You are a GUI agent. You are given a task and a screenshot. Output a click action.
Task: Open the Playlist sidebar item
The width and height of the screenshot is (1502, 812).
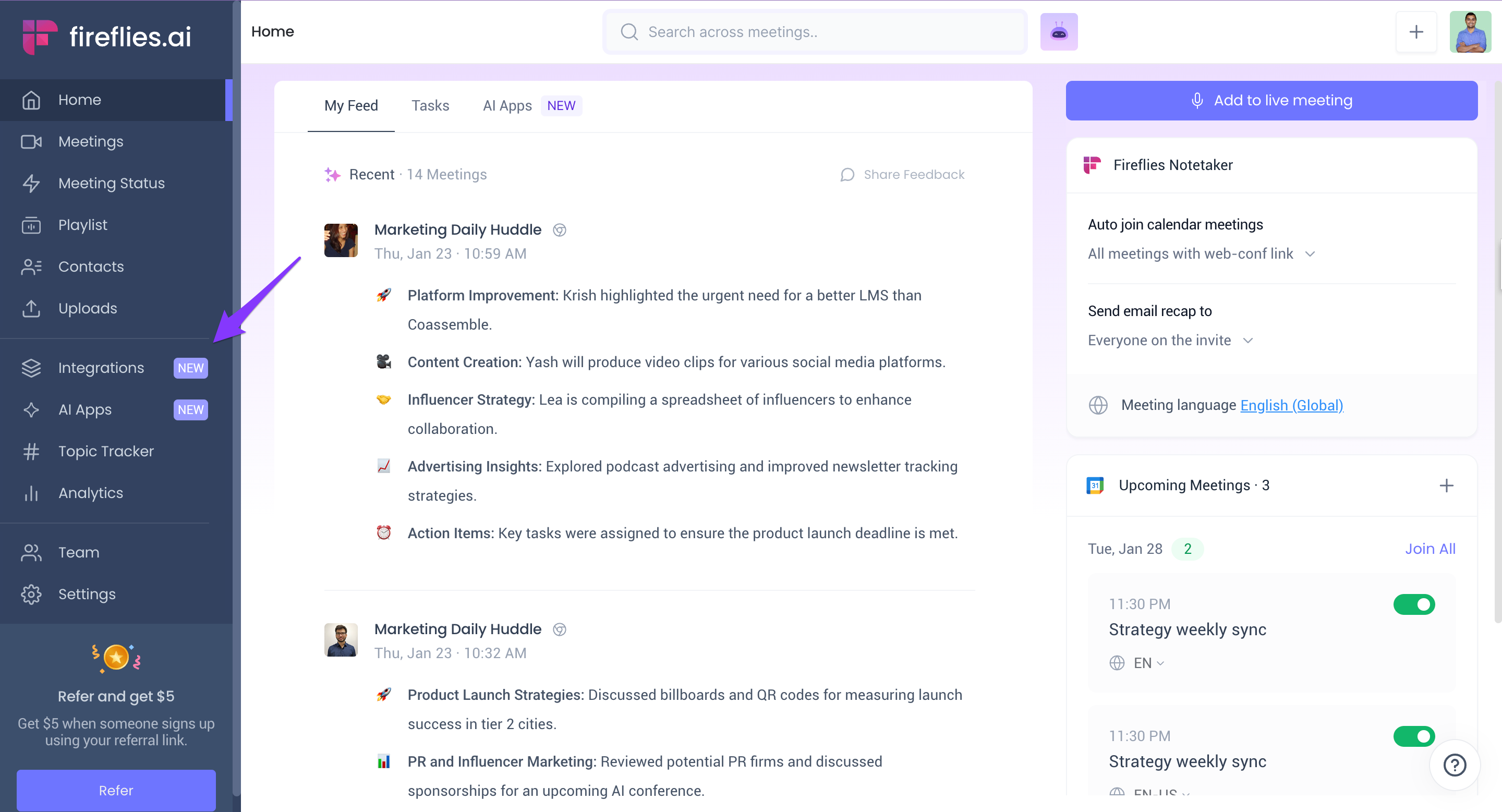click(83, 225)
